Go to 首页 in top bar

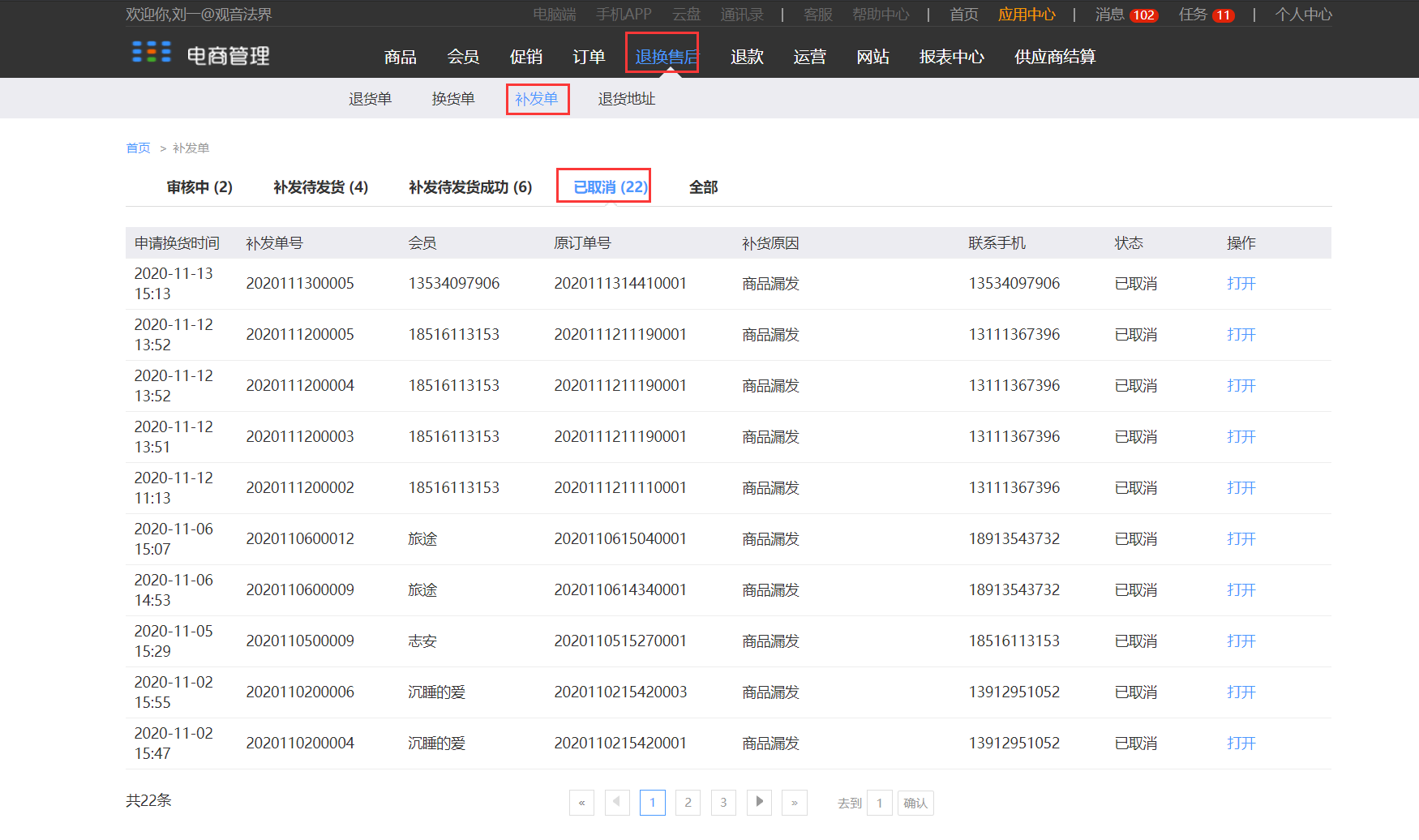point(963,15)
